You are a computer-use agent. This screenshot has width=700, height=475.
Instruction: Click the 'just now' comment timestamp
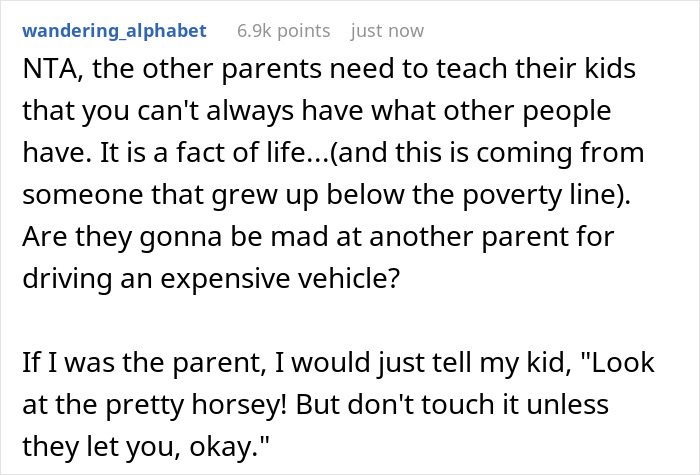pos(387,31)
